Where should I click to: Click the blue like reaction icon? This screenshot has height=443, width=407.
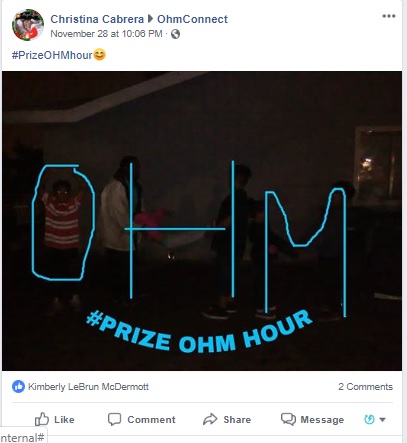point(18,387)
